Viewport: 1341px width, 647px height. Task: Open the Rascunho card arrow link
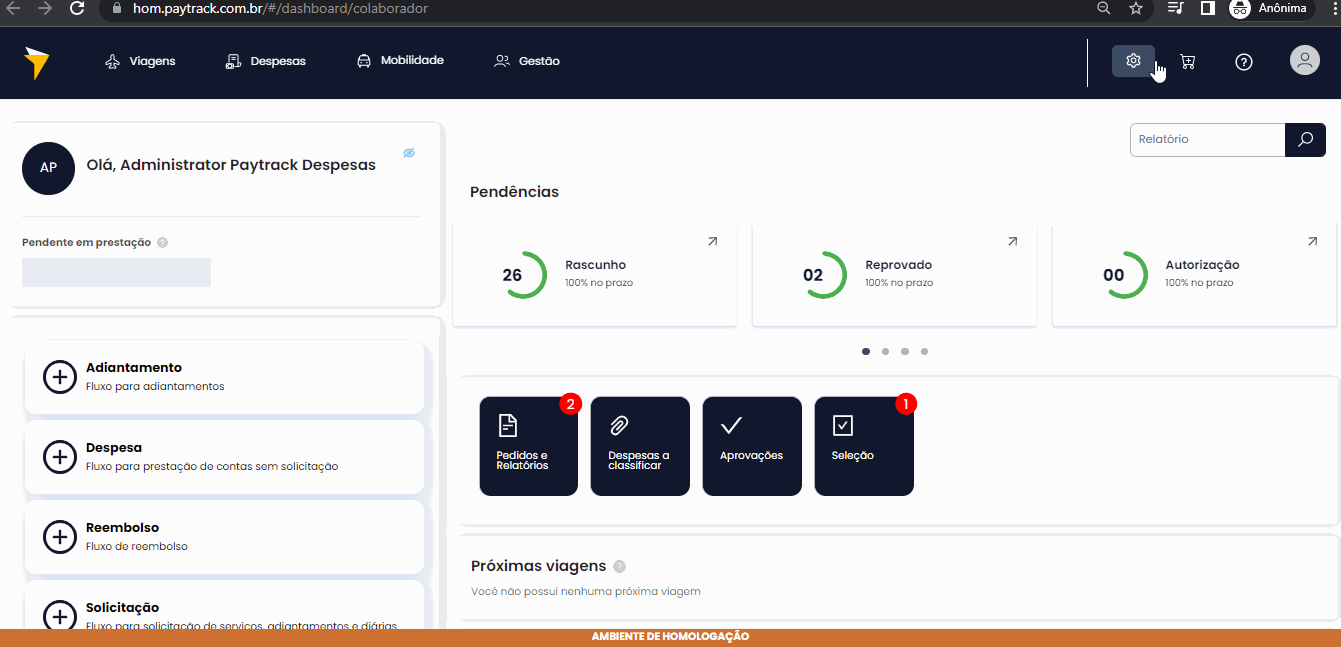point(712,241)
